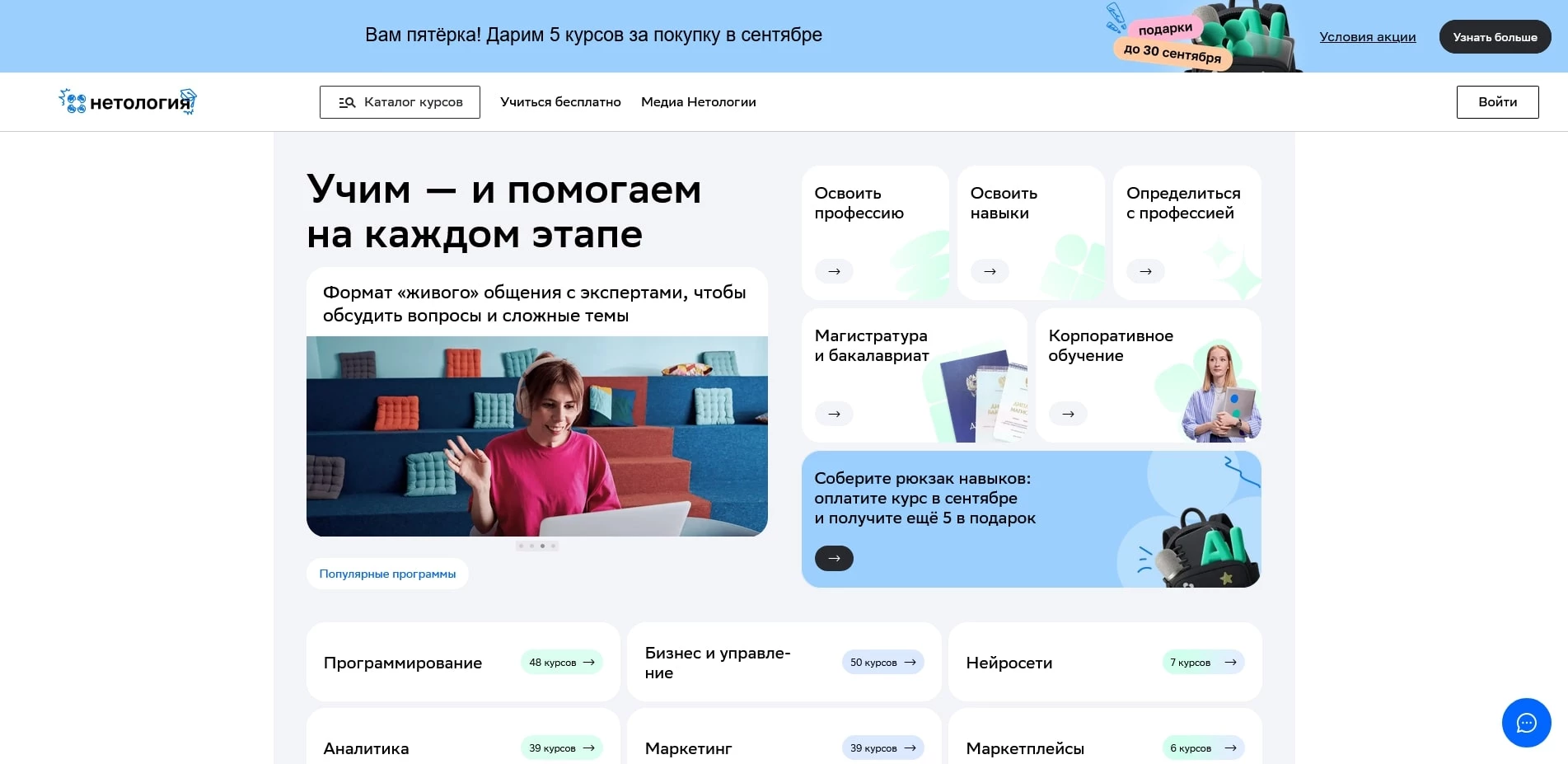Select the first carousel dot

tap(521, 545)
